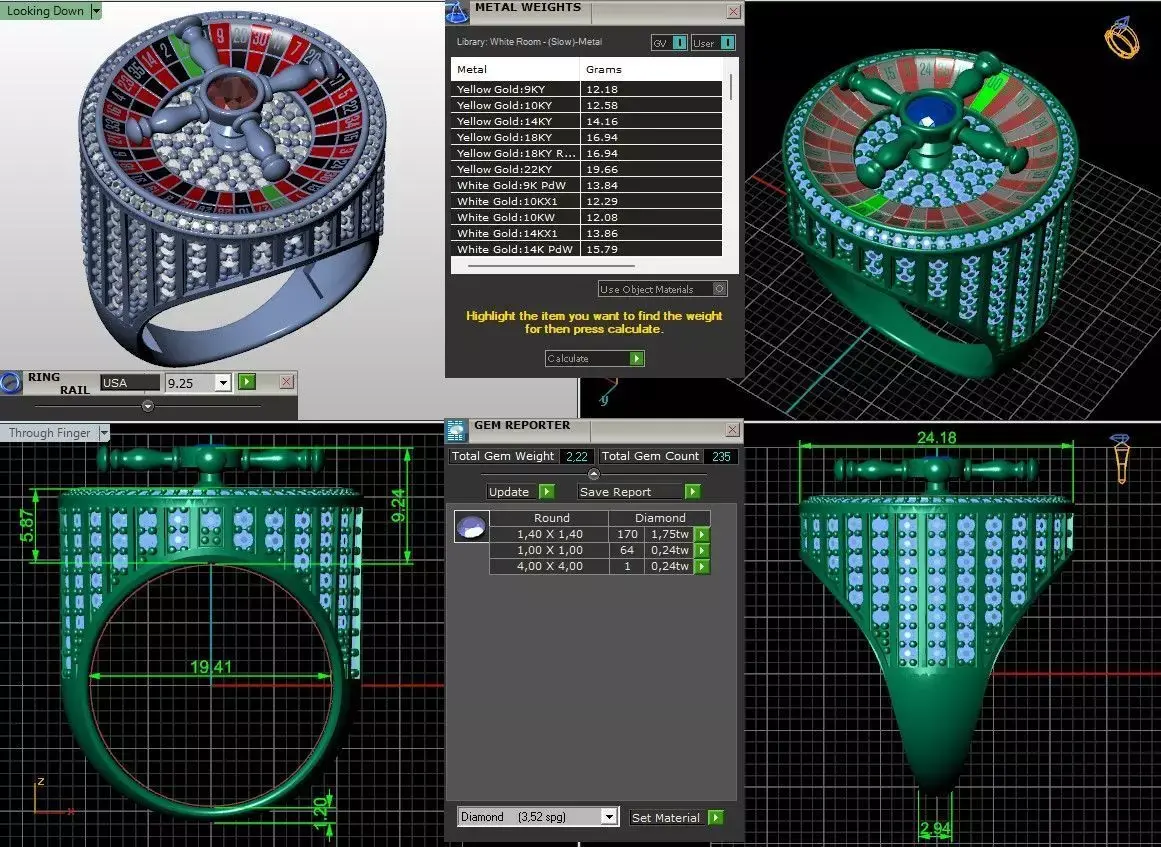This screenshot has width=1161, height=847.
Task: Select the Yellow Gold:22KY row
Action: (586, 170)
